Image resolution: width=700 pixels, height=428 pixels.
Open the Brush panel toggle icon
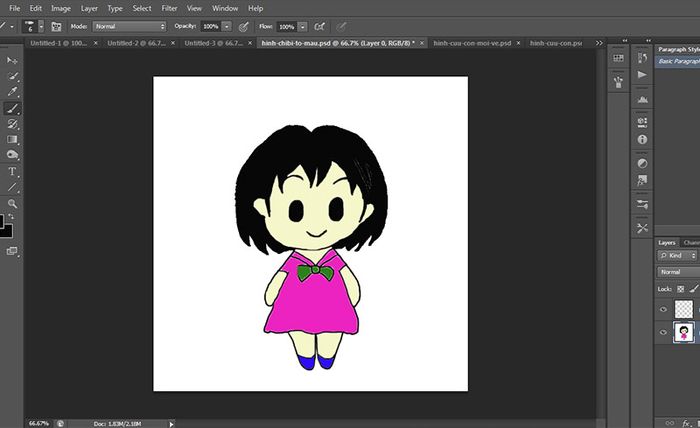[56, 27]
